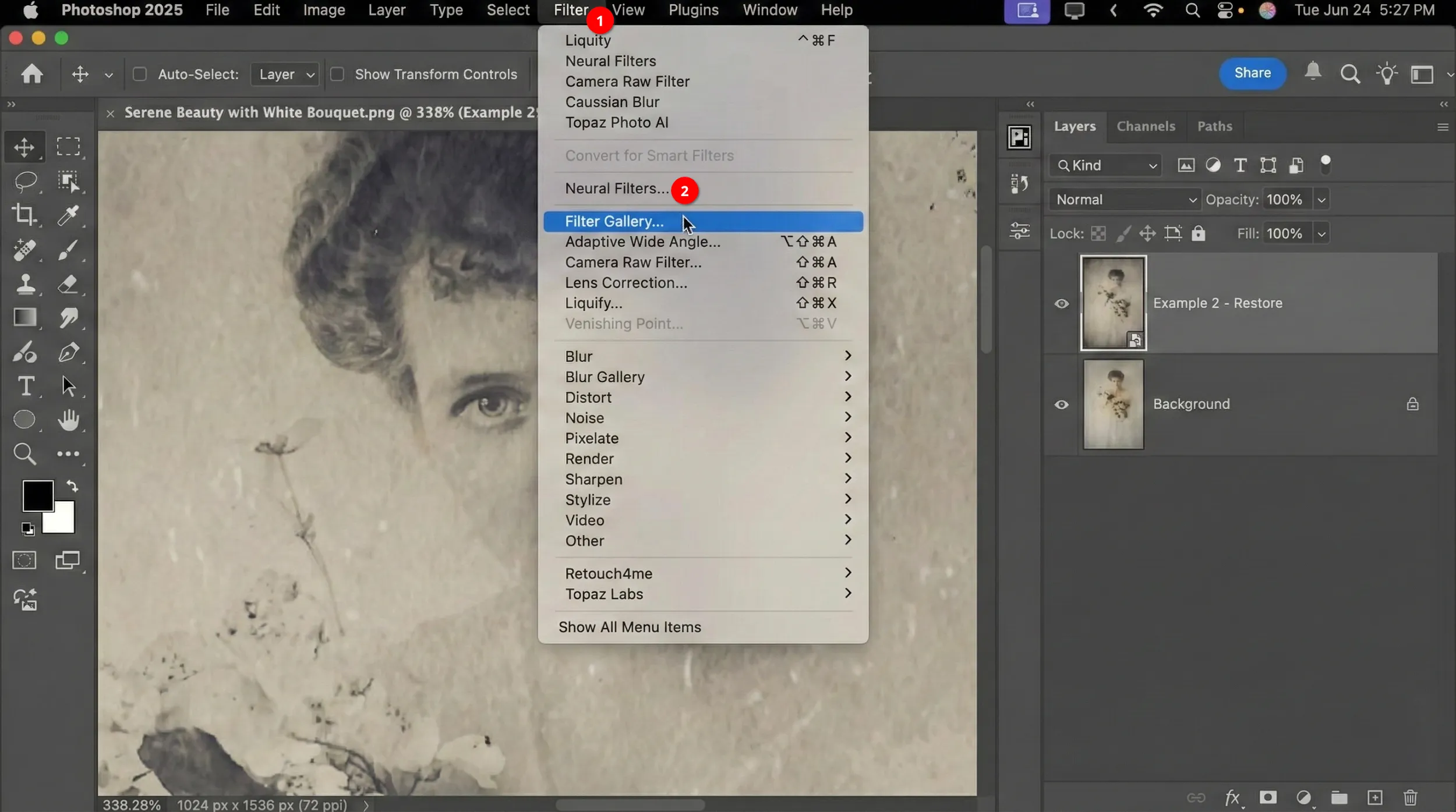Click the black foreground color swatch

pyautogui.click(x=37, y=497)
